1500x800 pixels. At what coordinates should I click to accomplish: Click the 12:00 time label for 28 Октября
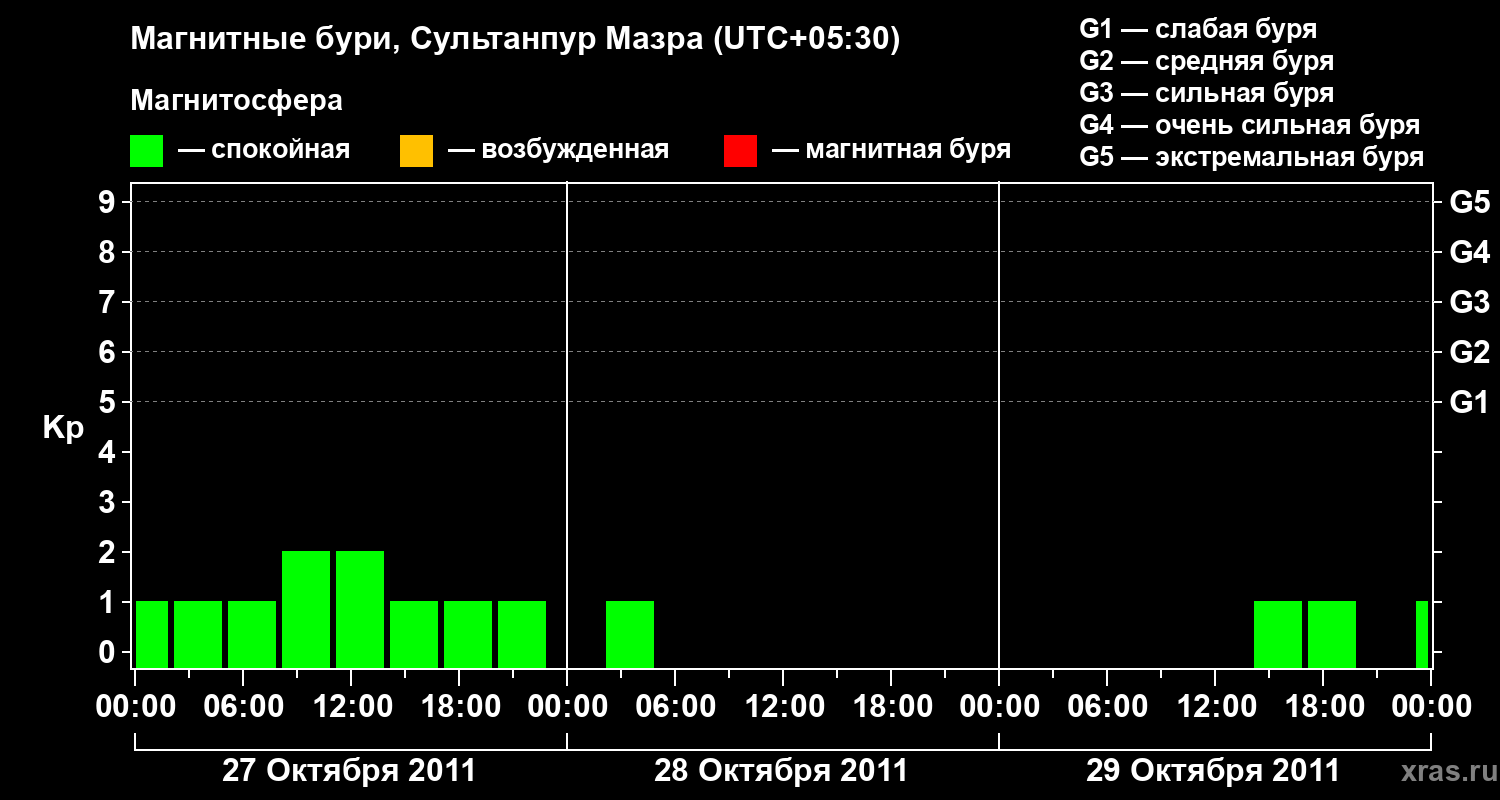pyautogui.click(x=783, y=707)
